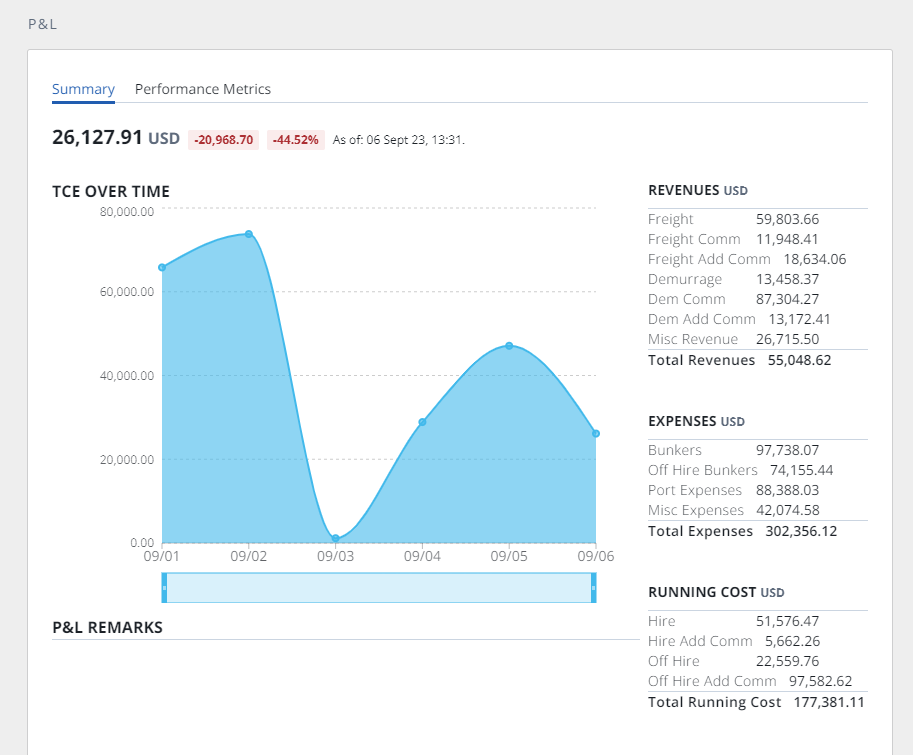Switch to the Performance Metrics tab
The image size is (913, 755).
(202, 89)
